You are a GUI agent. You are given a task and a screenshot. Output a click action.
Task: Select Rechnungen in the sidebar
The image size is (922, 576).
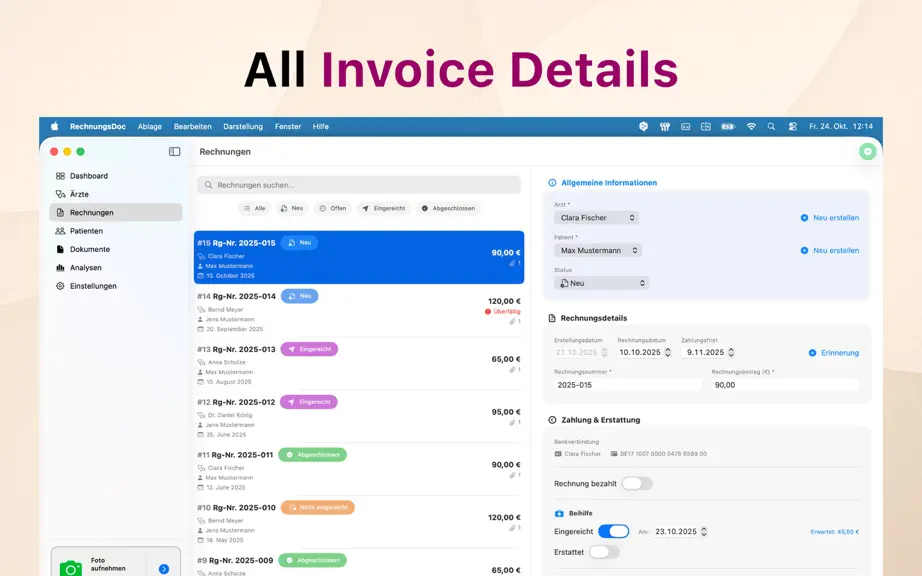click(x=115, y=212)
